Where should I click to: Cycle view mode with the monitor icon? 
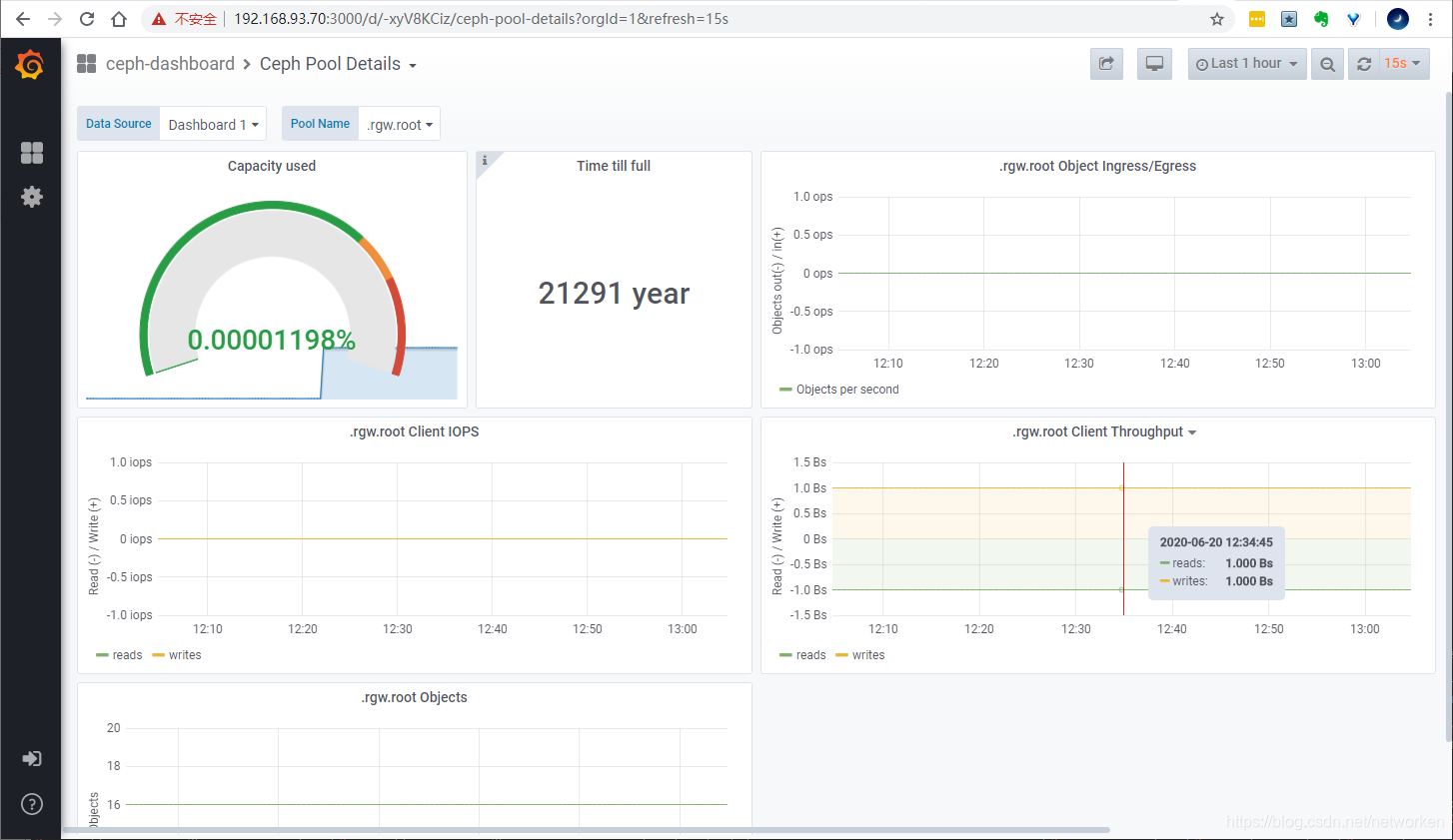(x=1154, y=64)
